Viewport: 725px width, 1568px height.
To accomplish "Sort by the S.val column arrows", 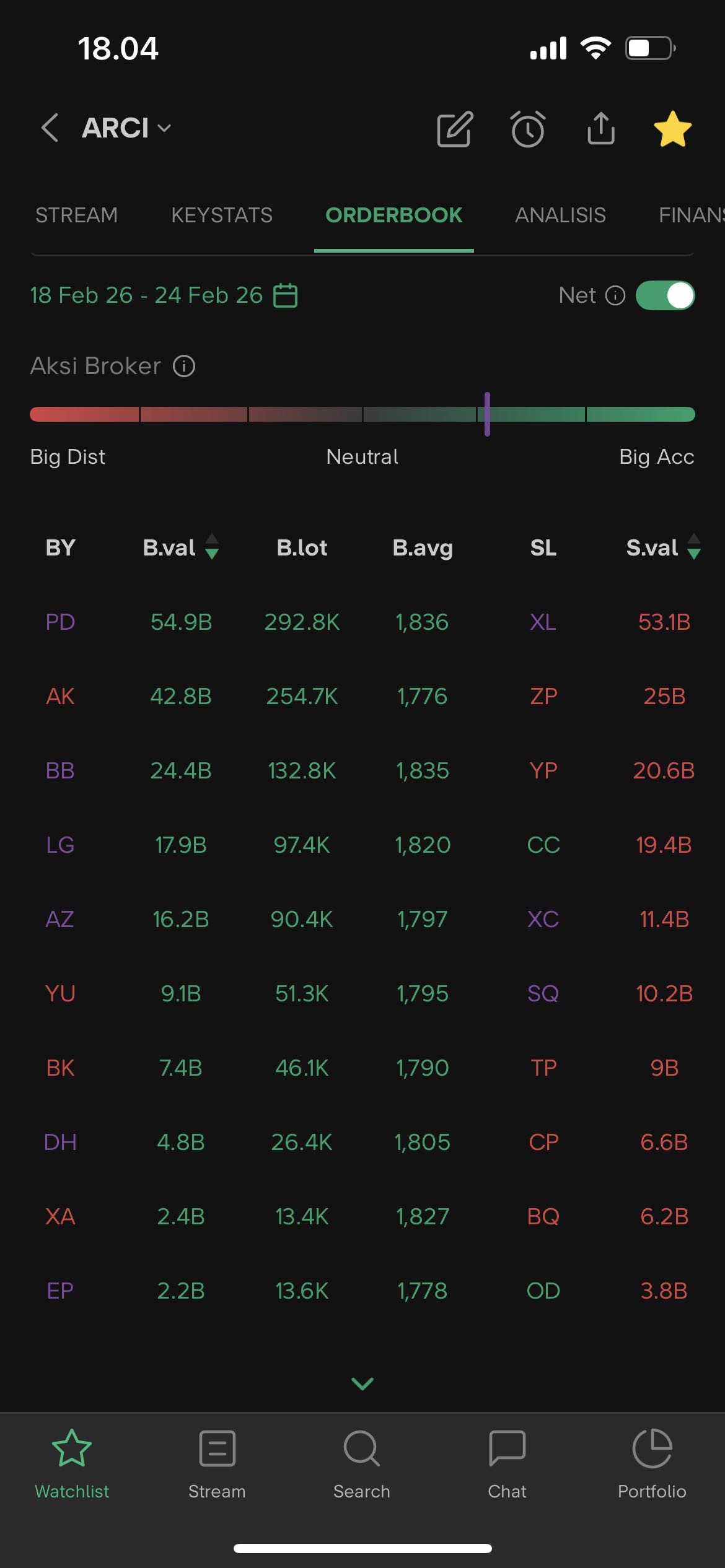I will 694,547.
